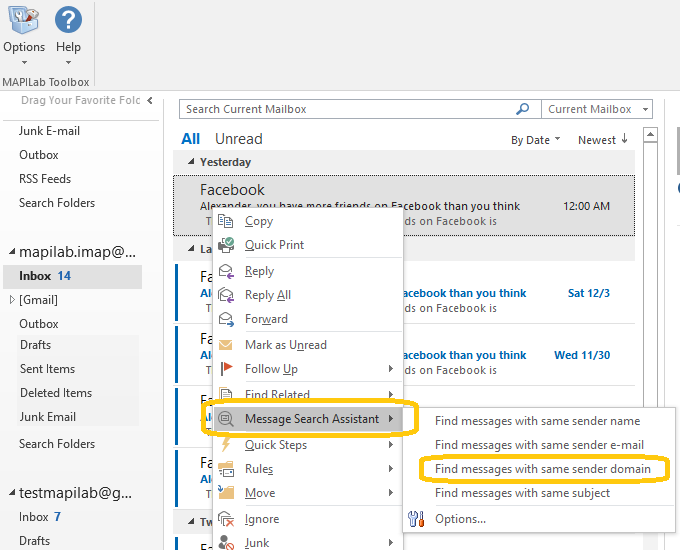Open the Drafts folder under mapilab account
The image size is (680, 550).
(35, 345)
